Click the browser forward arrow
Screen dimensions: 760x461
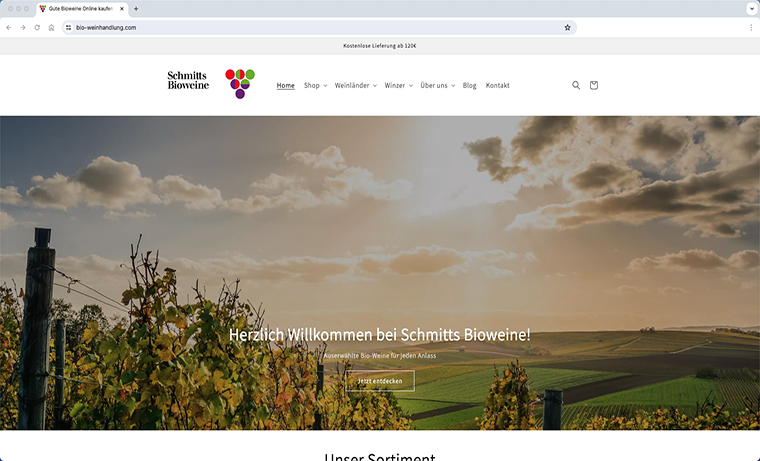23,28
